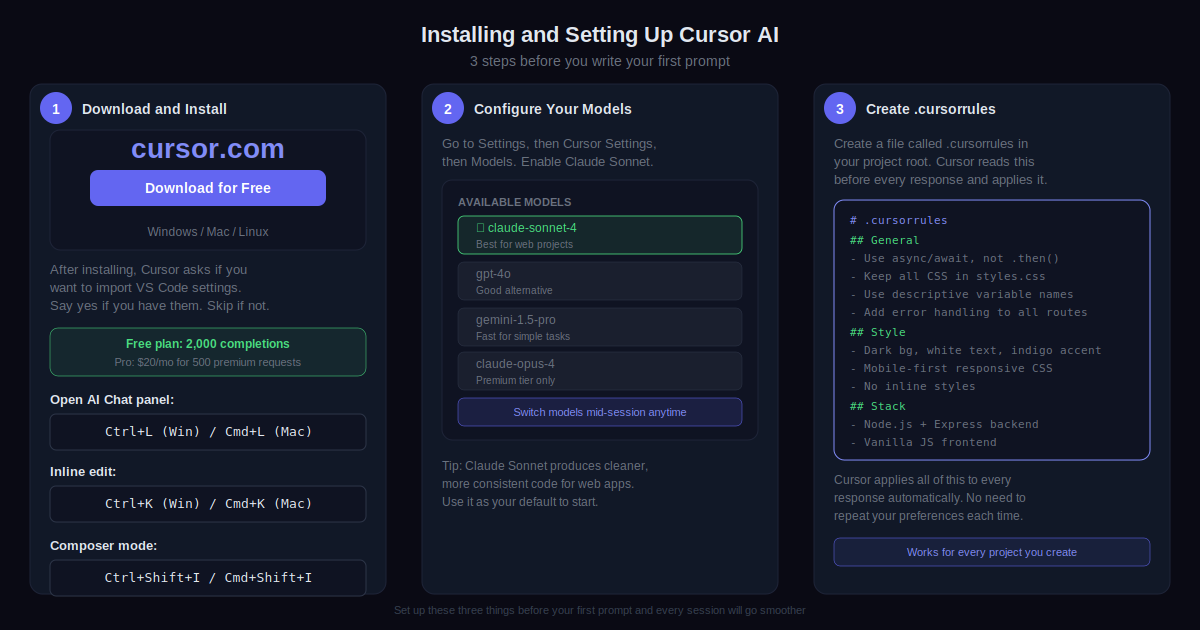1200x630 pixels.
Task: Choose the gpt-4o model option
Action: click(x=600, y=281)
